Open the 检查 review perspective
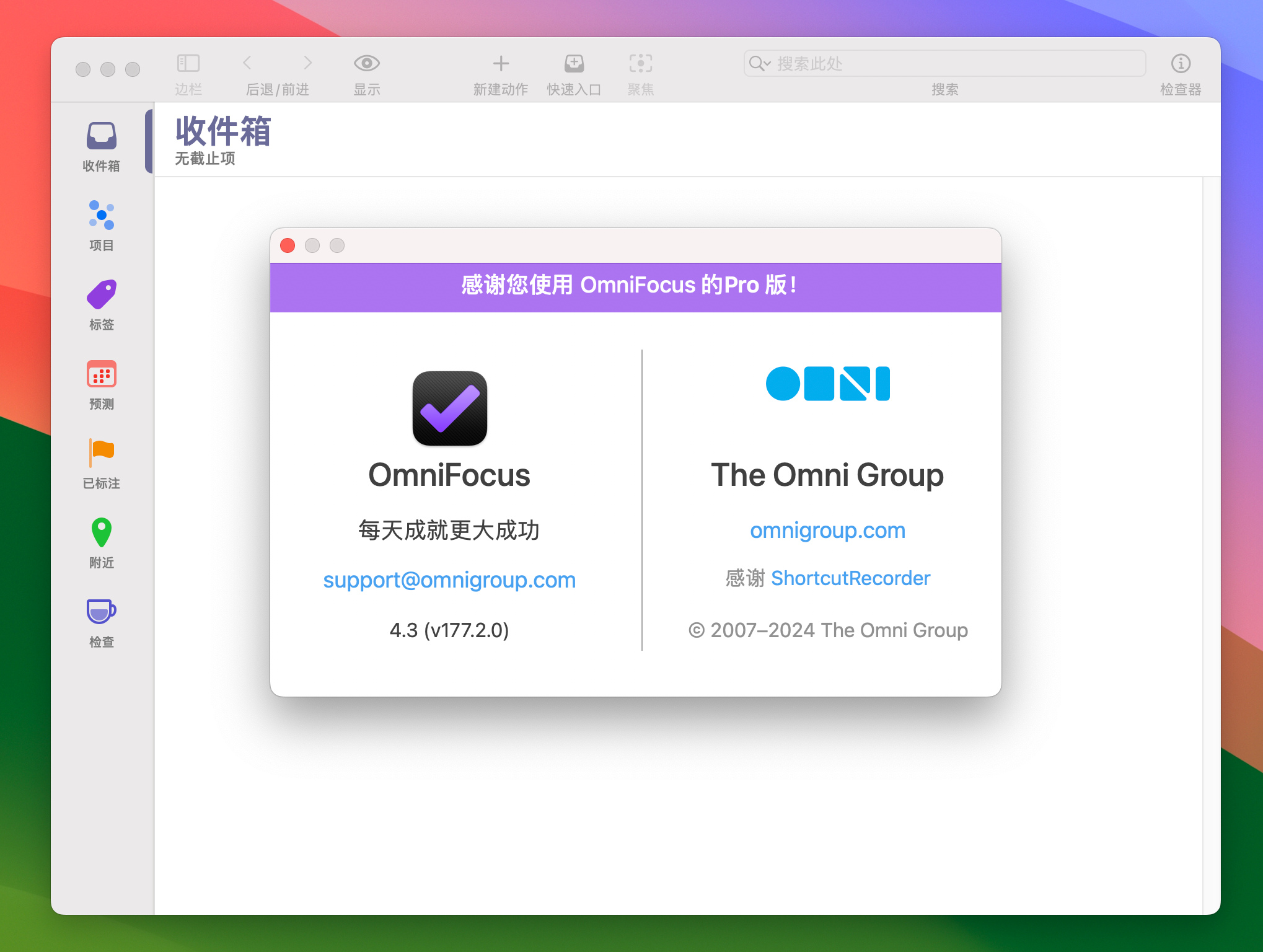1263x952 pixels. tap(102, 622)
